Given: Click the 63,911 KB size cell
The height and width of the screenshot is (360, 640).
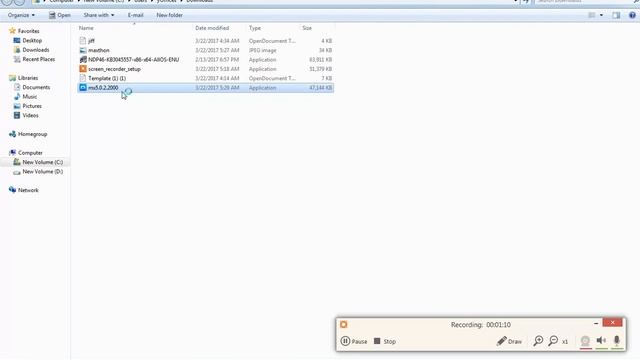Looking at the screenshot, I should [320, 60].
